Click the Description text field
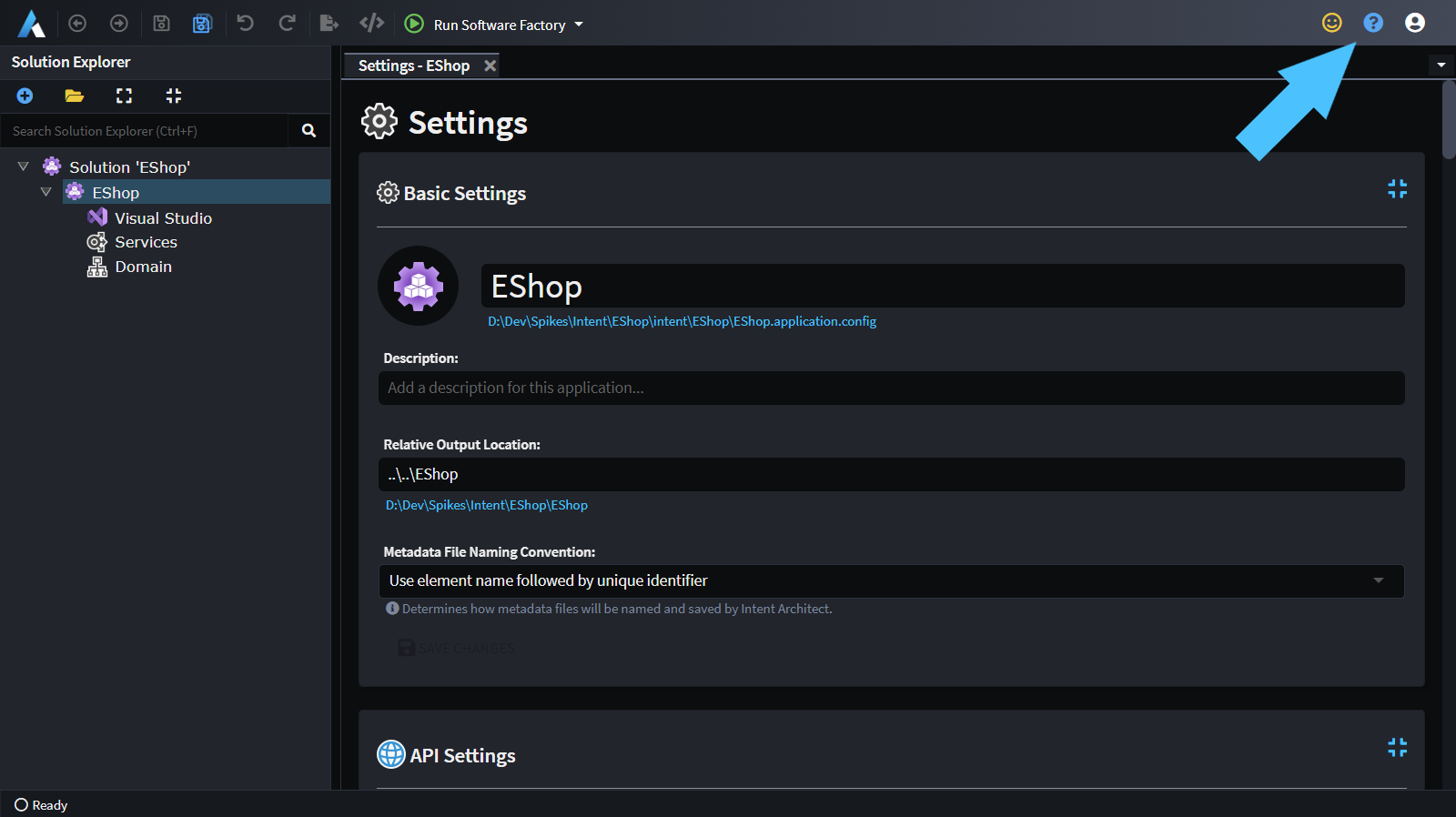The height and width of the screenshot is (817, 1456). click(891, 388)
